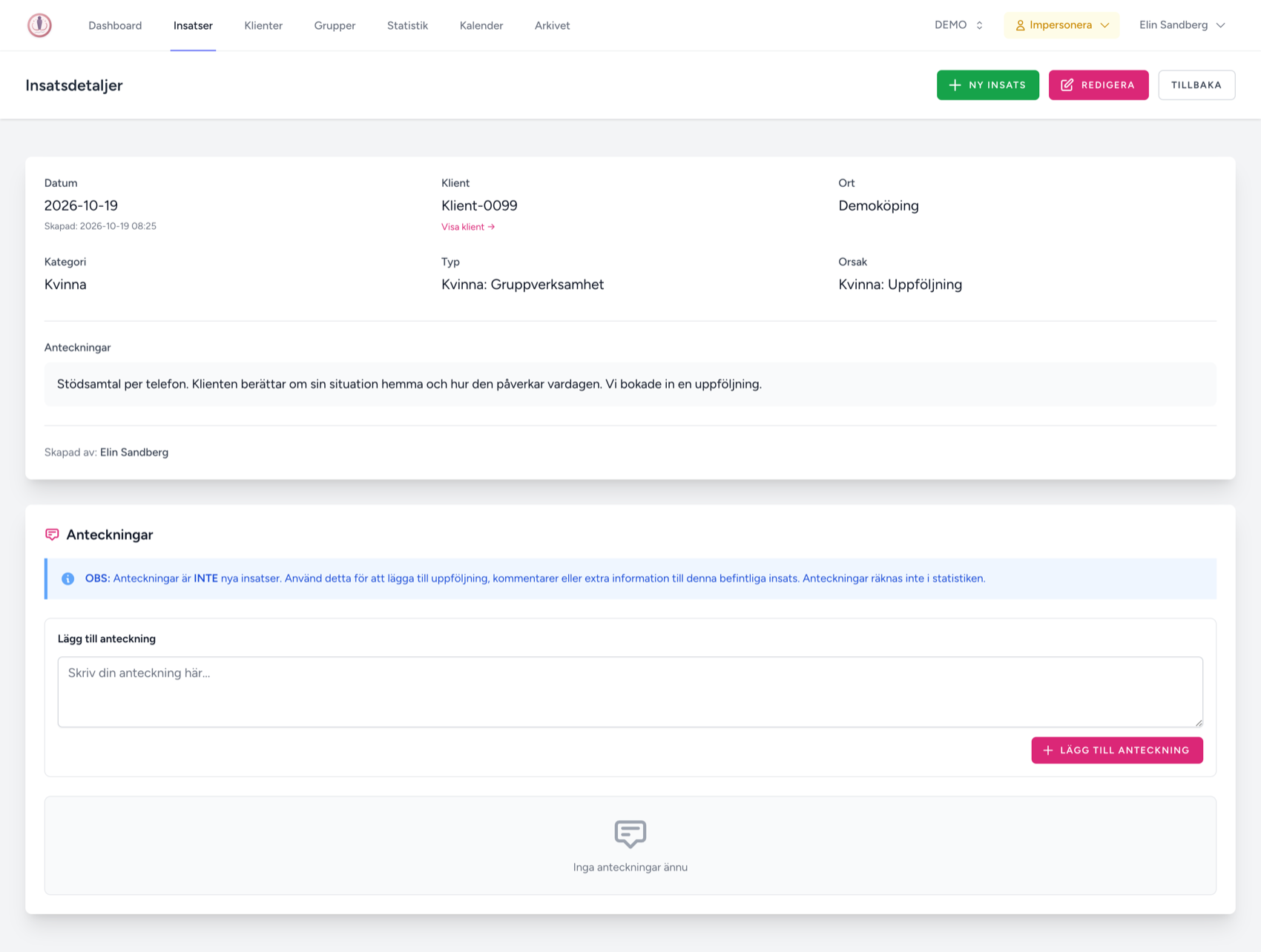This screenshot has width=1261, height=952.
Task: Click the Skapad: 2026-10-19 08:25 timestamp
Action: pos(100,226)
